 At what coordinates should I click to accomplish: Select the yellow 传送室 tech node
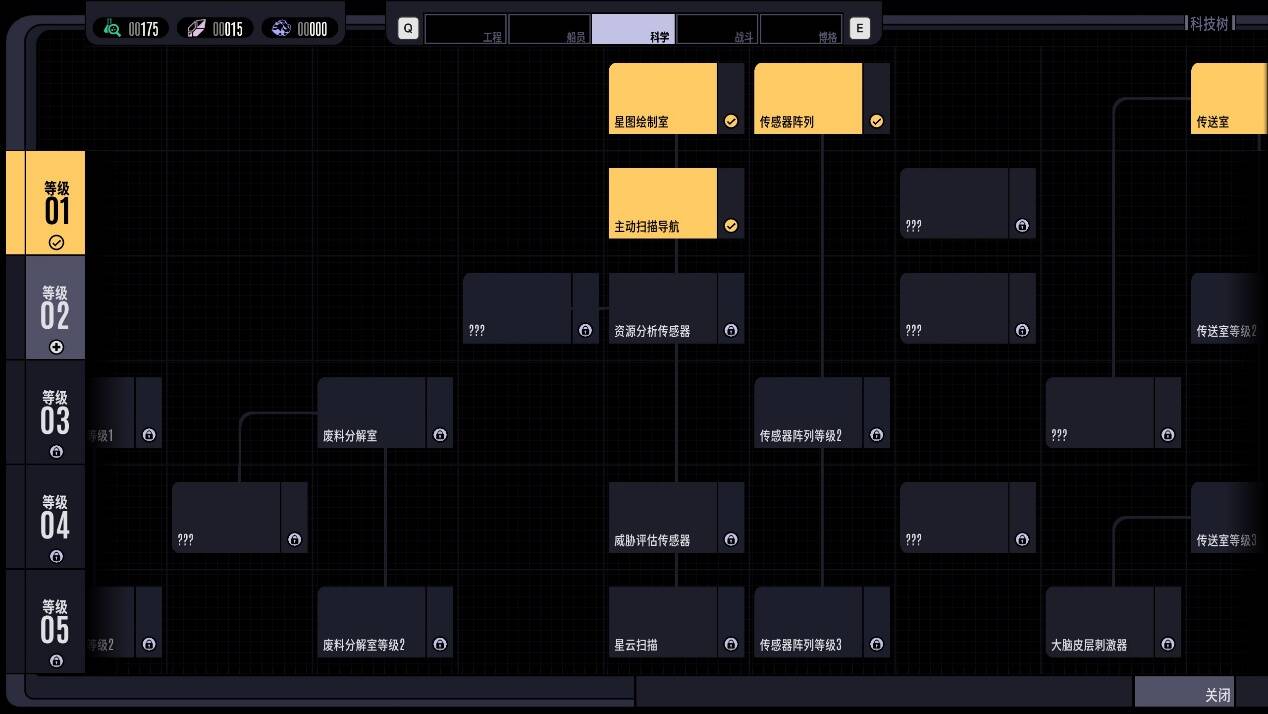[1228, 99]
